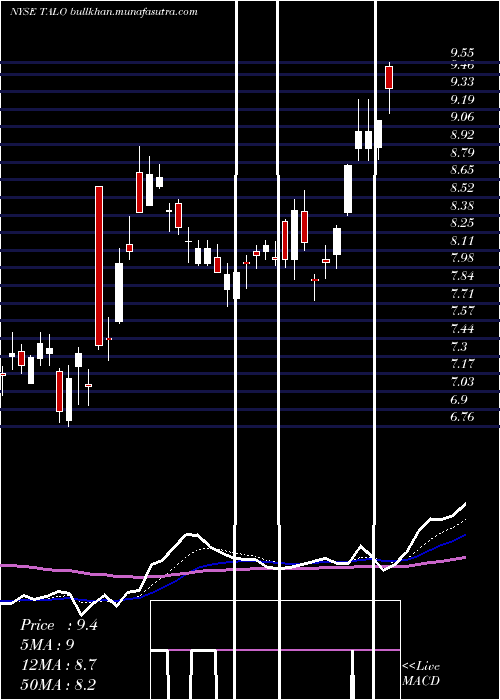The height and width of the screenshot is (700, 500).
Task: Click the tall red candle spanning 7.4 to 8.6
Action: pos(99,266)
